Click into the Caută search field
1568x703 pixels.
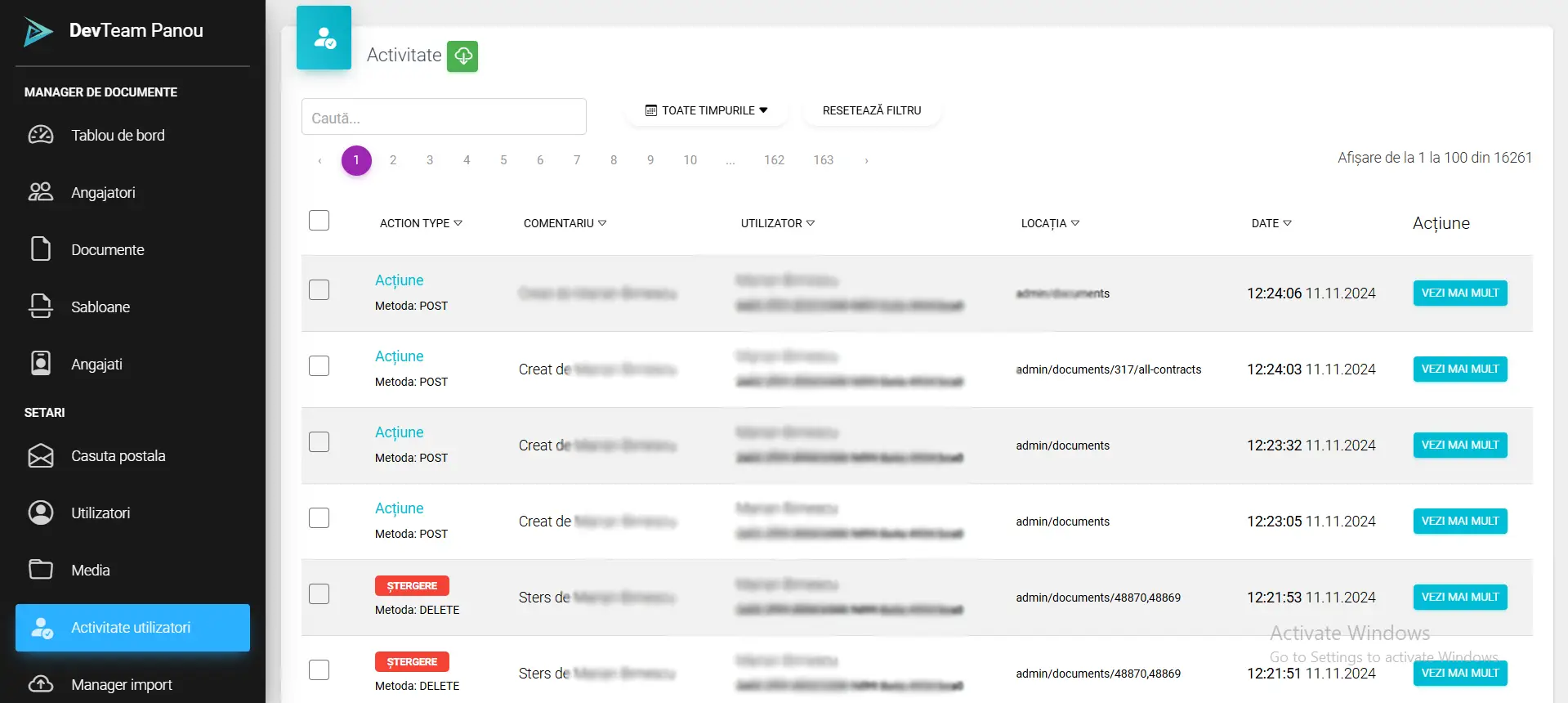tap(444, 118)
